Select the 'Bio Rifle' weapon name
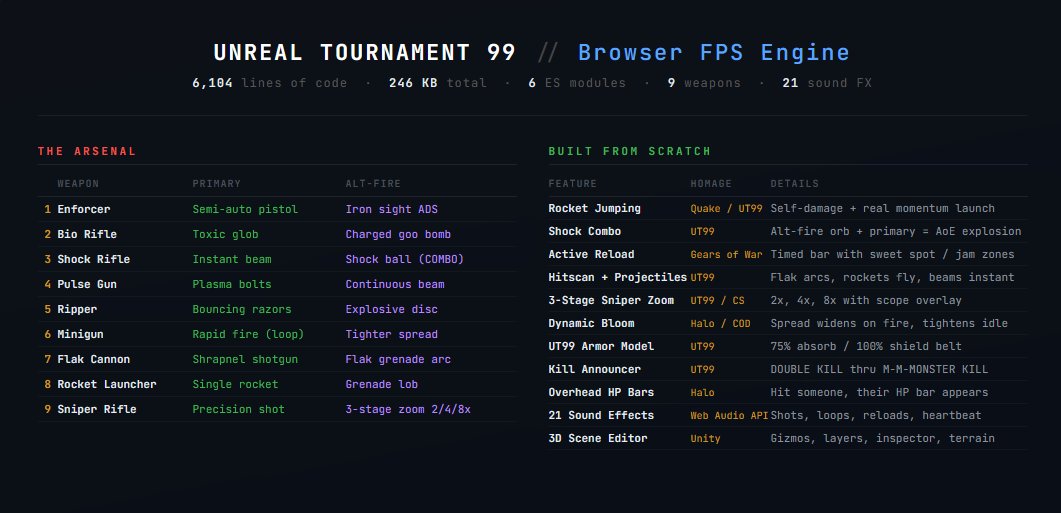Viewport: 1061px width, 513px height. pyautogui.click(x=87, y=234)
